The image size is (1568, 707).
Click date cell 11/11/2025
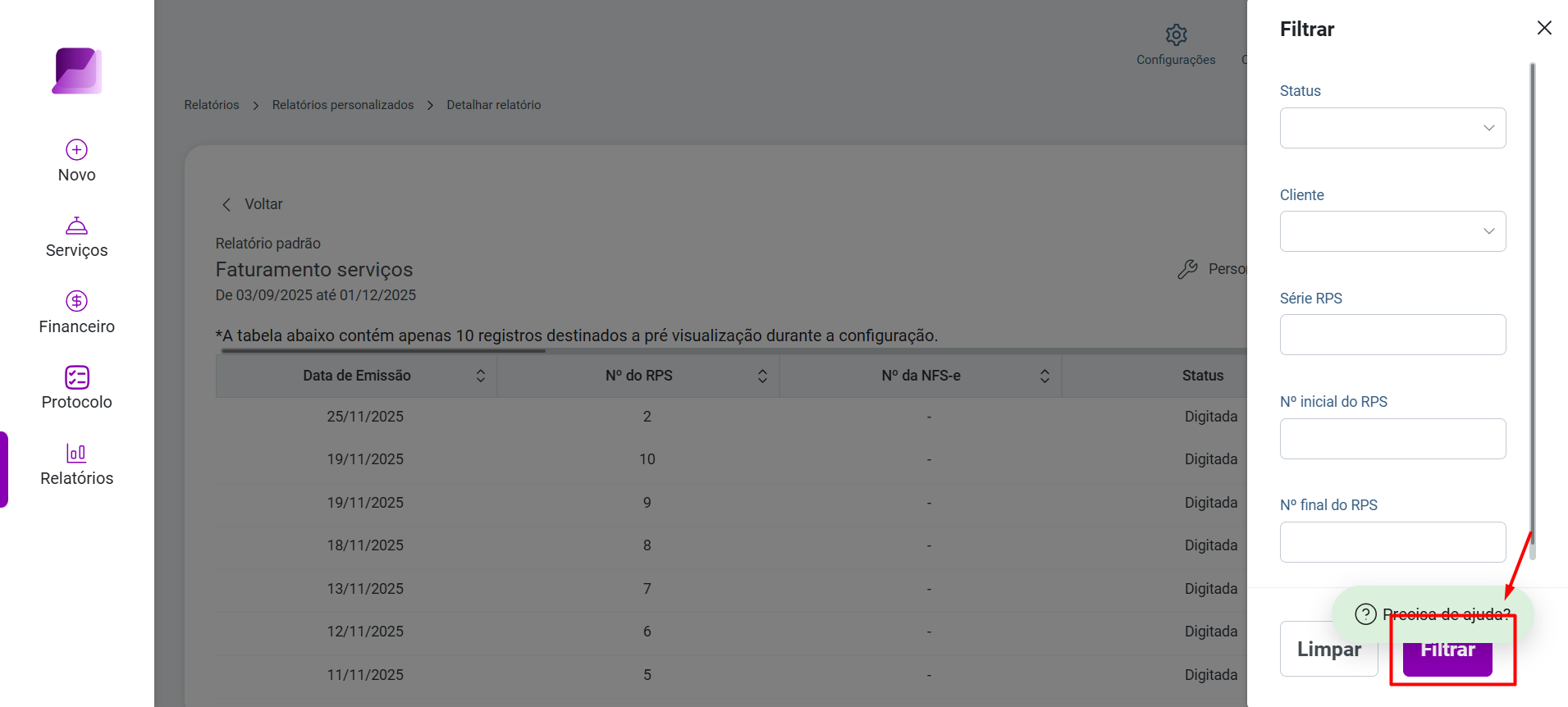coord(365,675)
